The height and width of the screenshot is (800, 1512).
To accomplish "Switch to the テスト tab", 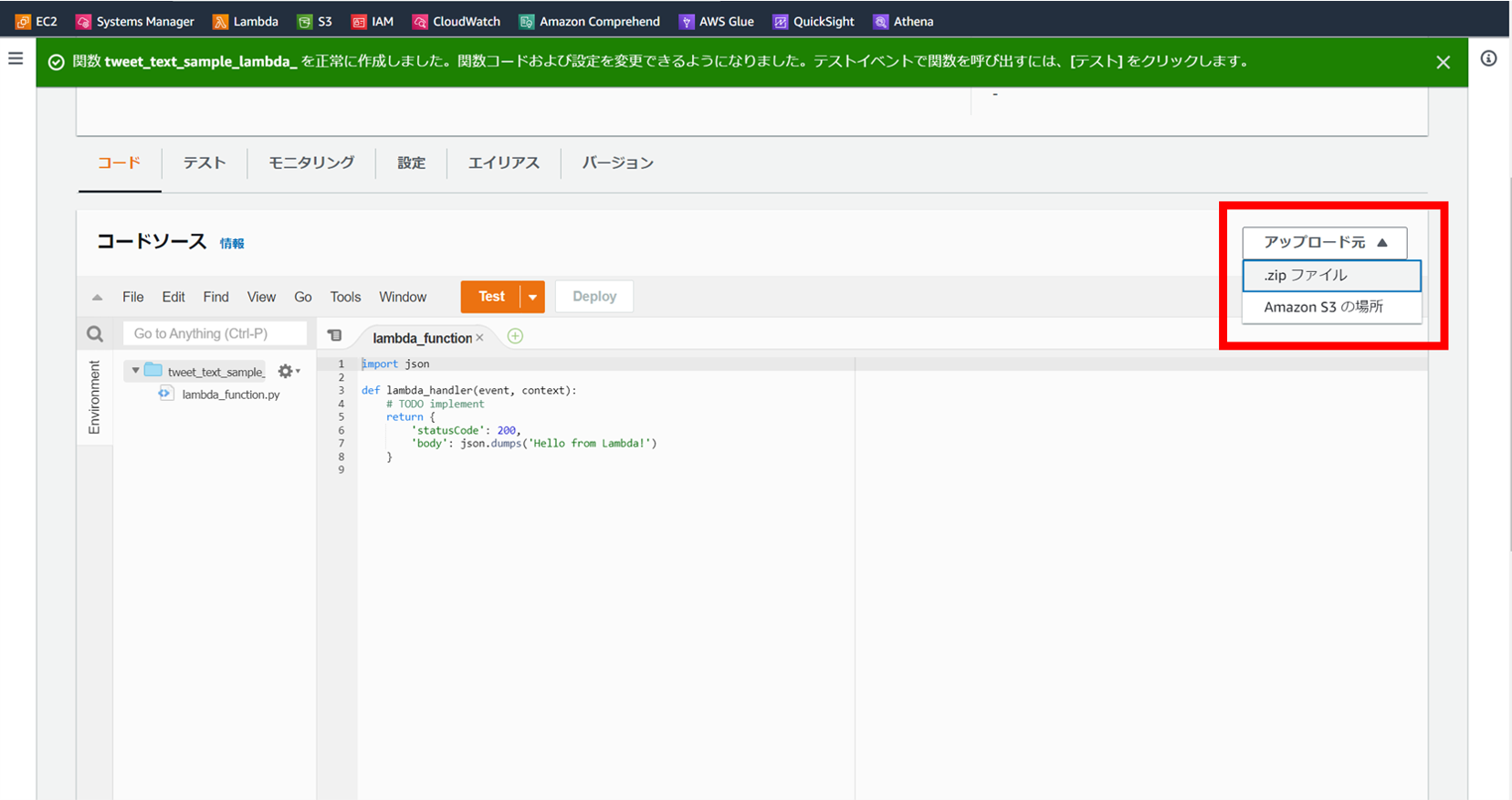I will pos(205,163).
